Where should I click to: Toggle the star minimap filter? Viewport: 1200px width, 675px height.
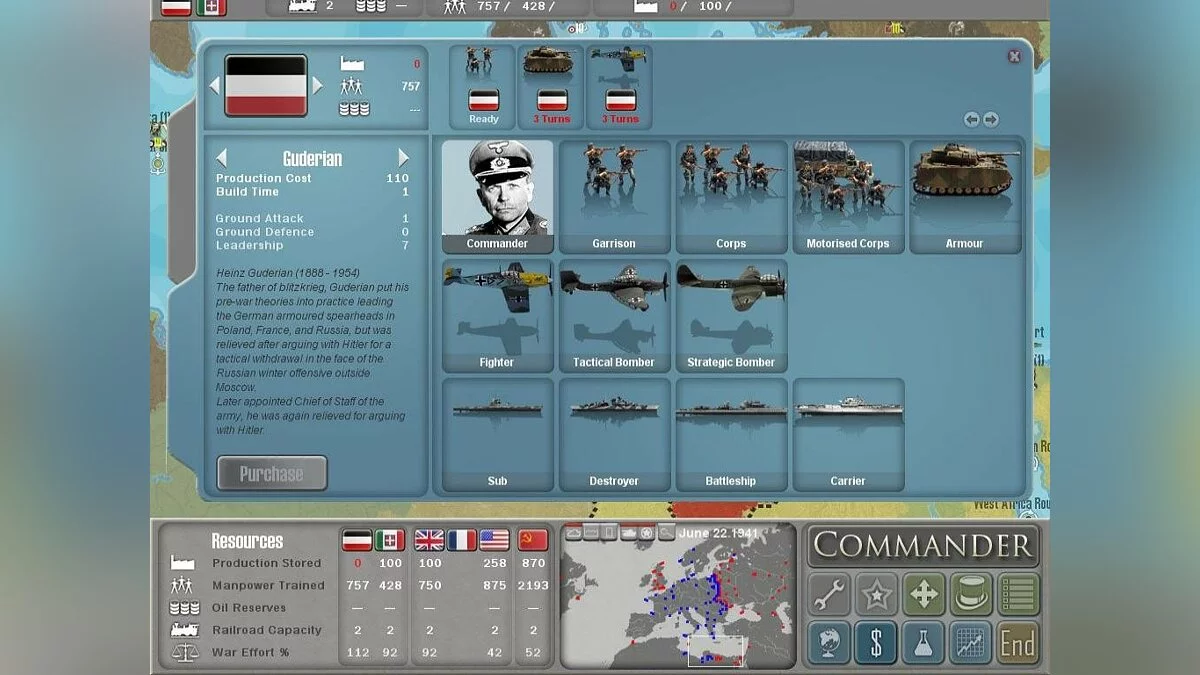646,532
